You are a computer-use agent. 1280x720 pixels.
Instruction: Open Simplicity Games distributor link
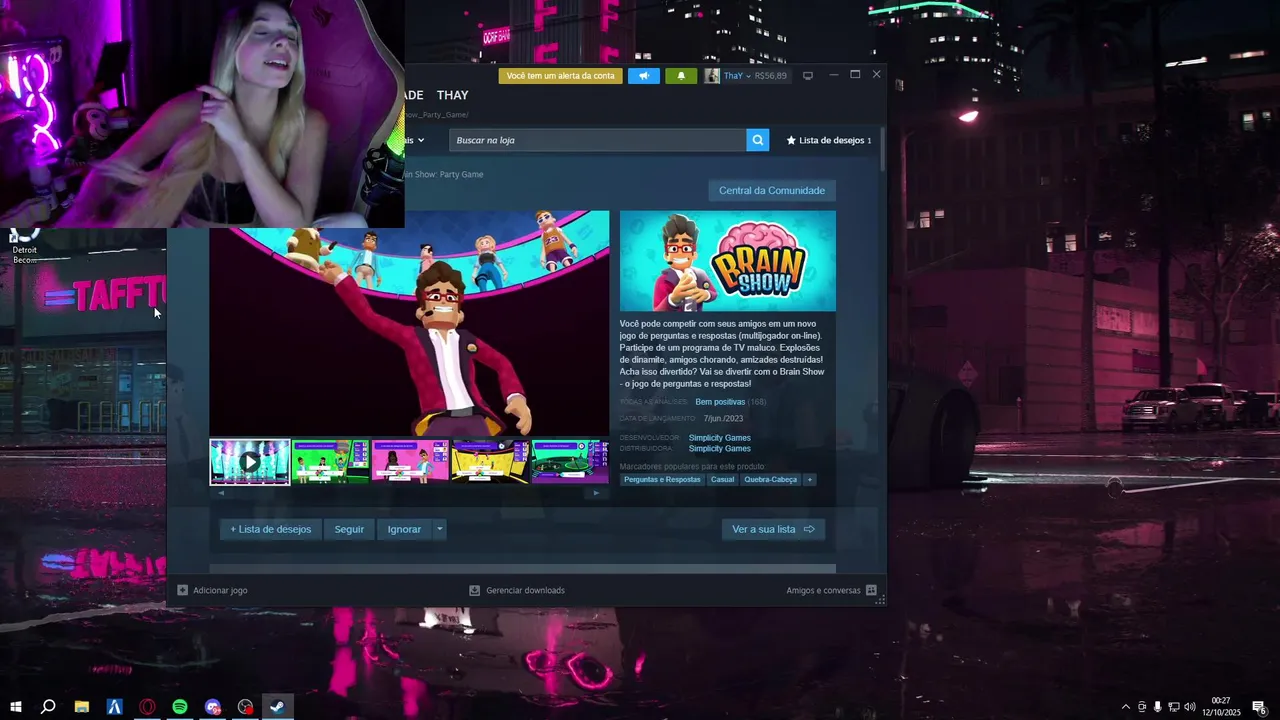(720, 449)
